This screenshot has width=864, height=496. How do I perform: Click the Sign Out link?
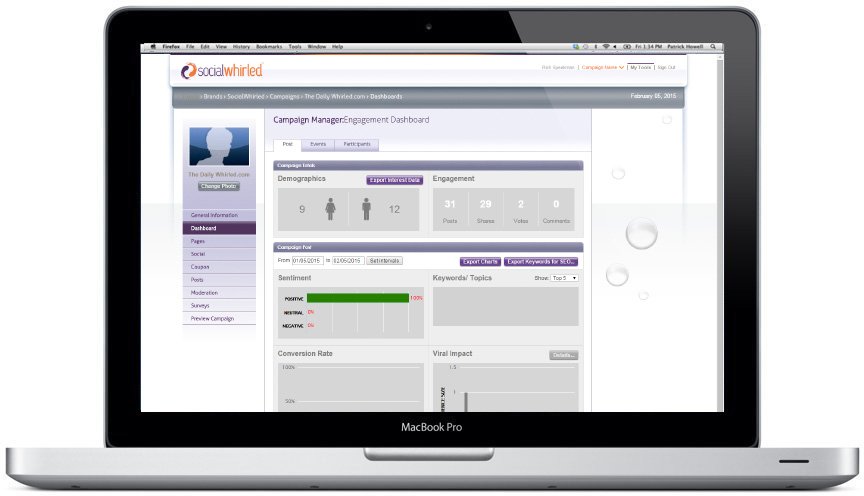(666, 67)
